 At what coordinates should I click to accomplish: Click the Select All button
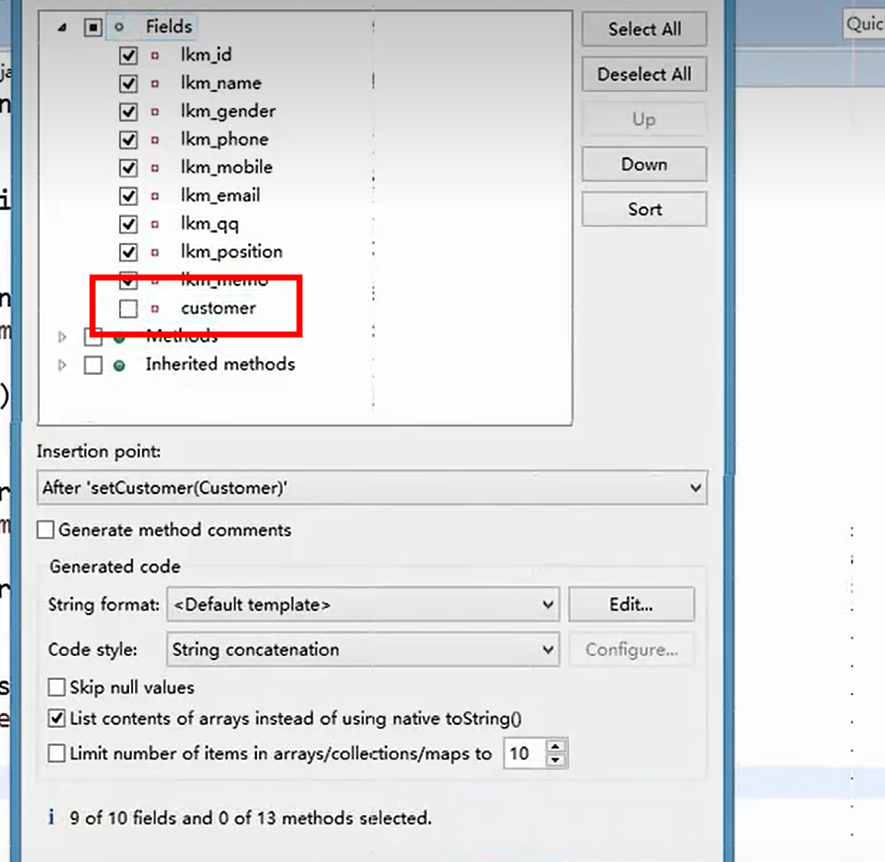[644, 29]
